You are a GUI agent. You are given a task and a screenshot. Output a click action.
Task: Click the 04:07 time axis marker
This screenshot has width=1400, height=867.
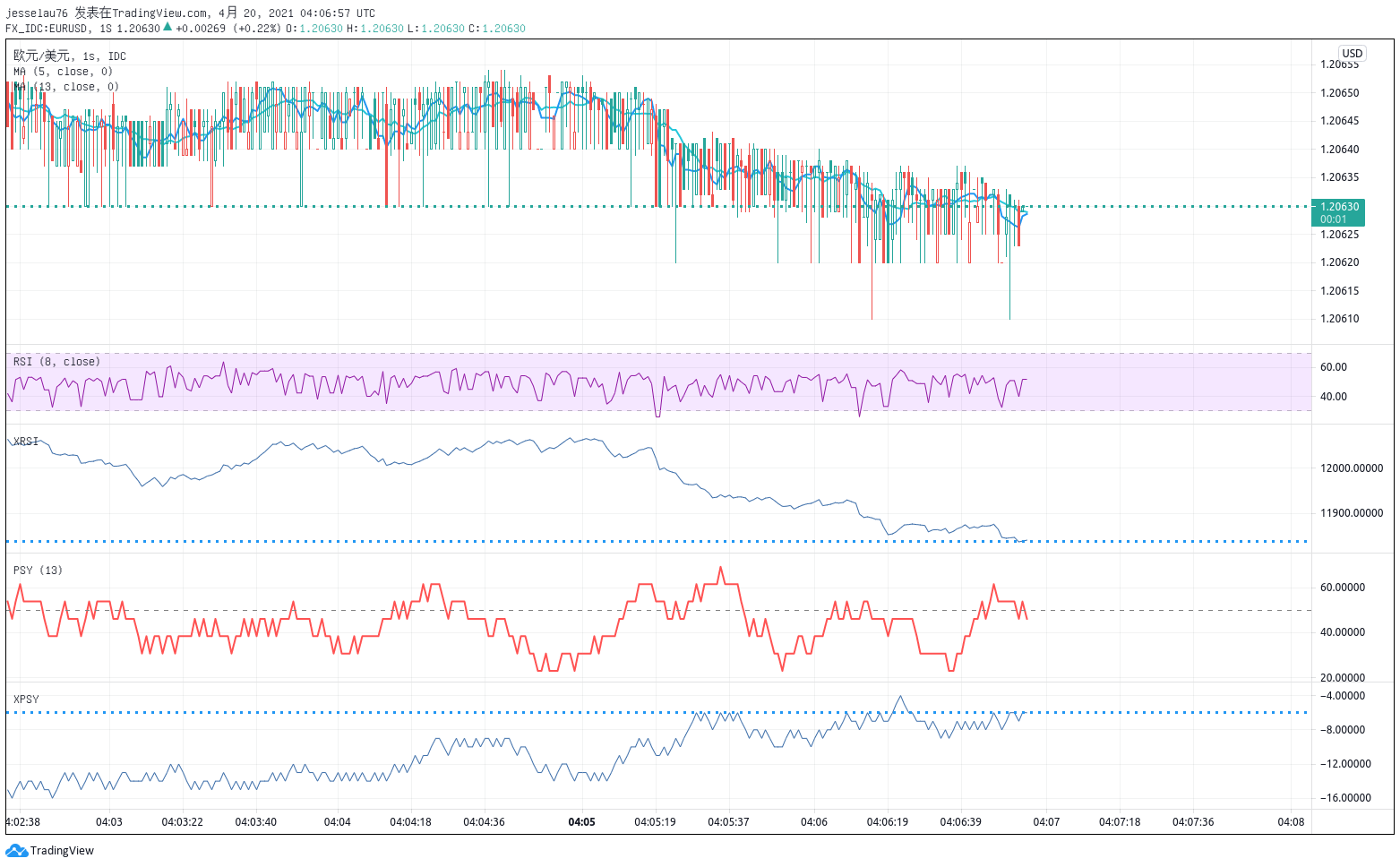(x=1046, y=822)
